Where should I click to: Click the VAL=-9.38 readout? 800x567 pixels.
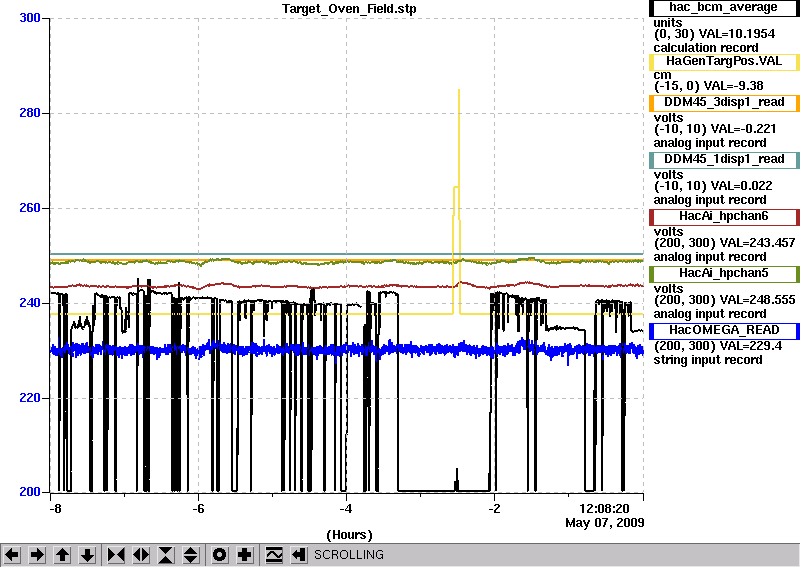[x=733, y=86]
